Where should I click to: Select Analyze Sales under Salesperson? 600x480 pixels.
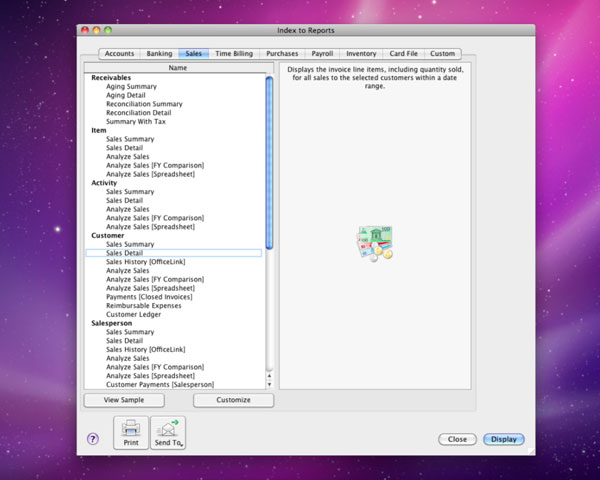coord(127,358)
